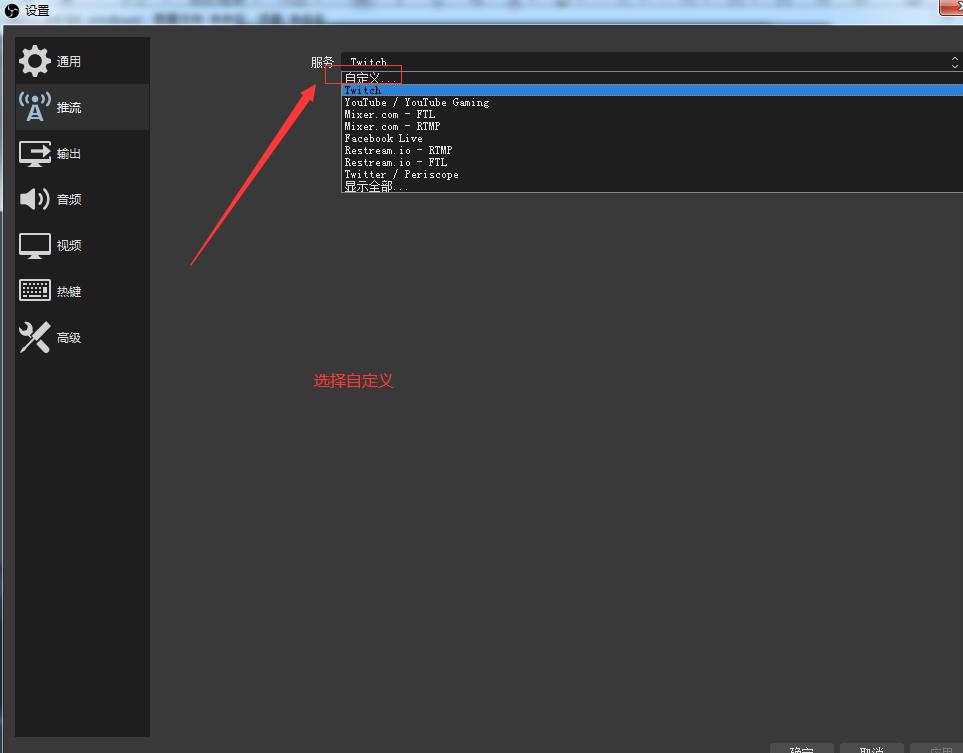Select Twitter / Periscope service
The width and height of the screenshot is (963, 753).
click(402, 174)
